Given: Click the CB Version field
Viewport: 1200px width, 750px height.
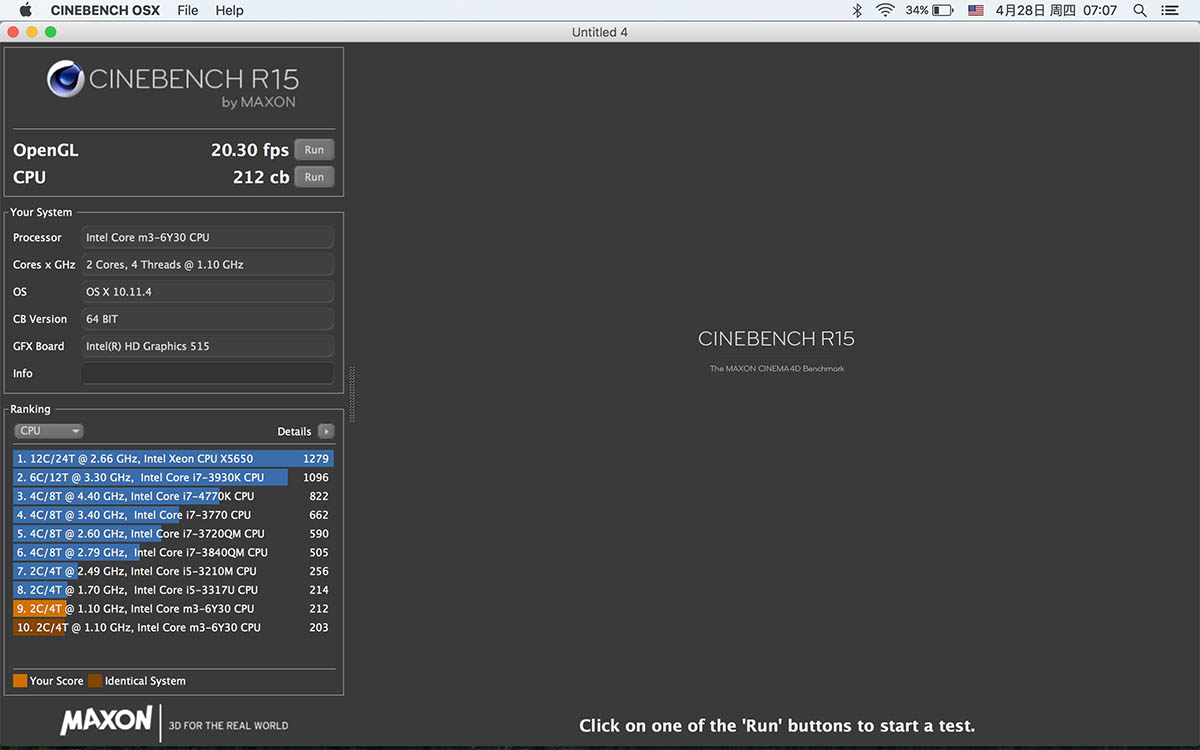Looking at the screenshot, I should pyautogui.click(x=208, y=319).
